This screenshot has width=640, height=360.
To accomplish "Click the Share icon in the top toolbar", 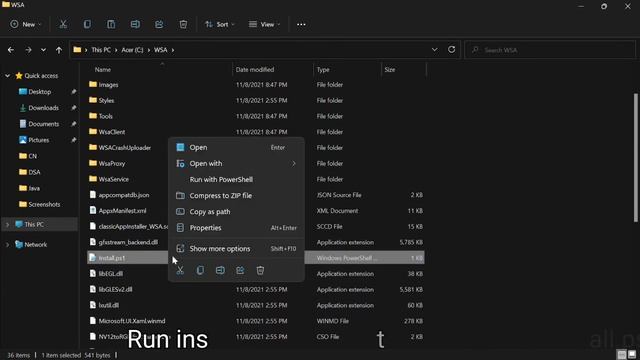I will point(159,24).
